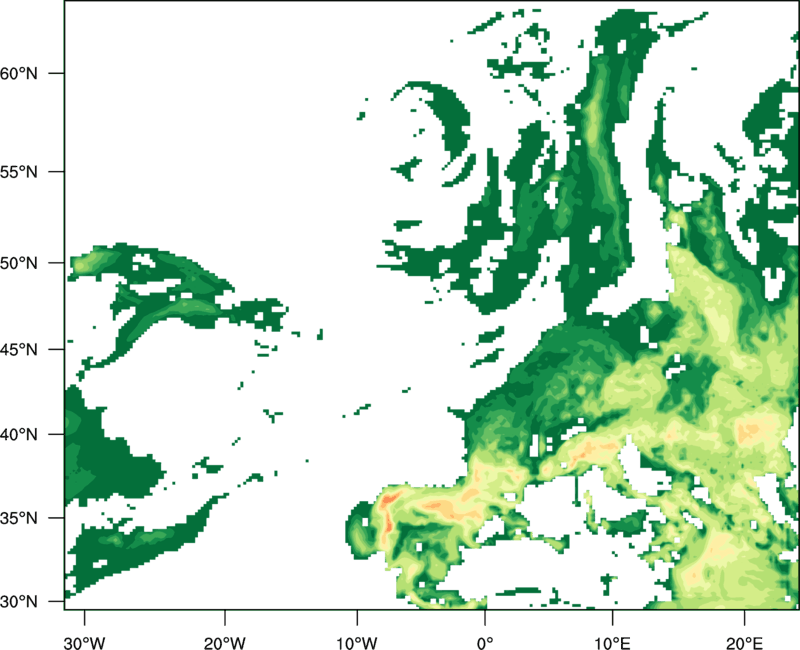Click the 10°E longitude label

pyautogui.click(x=612, y=643)
